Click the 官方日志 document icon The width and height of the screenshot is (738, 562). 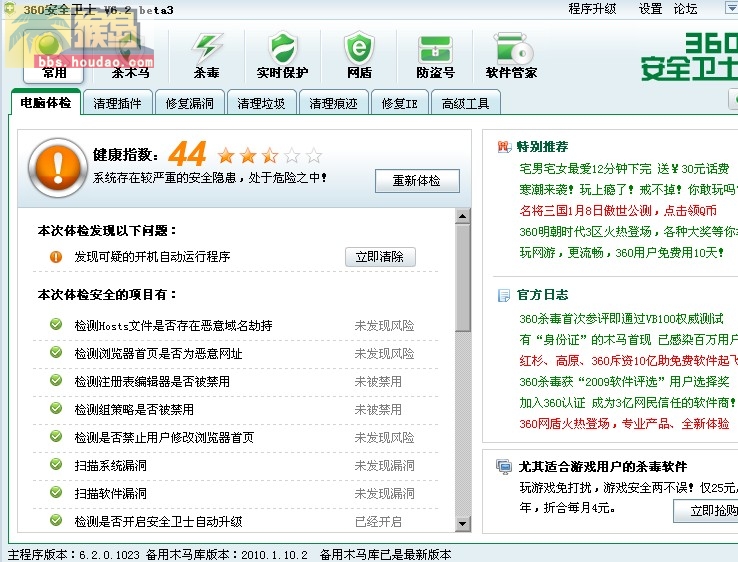coord(504,295)
